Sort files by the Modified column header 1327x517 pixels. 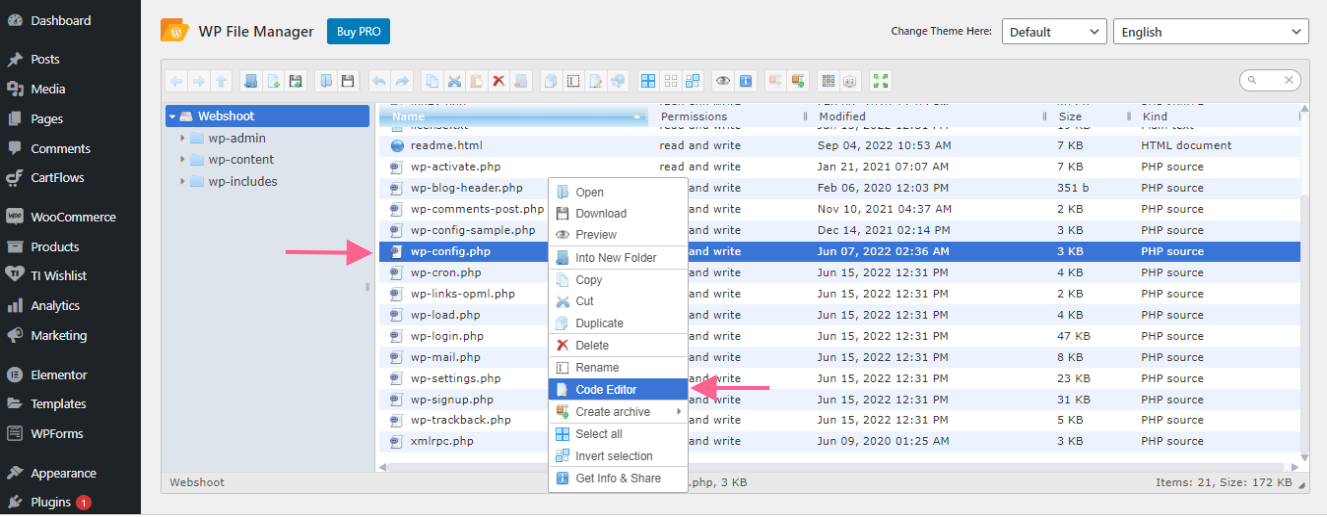coord(927,117)
